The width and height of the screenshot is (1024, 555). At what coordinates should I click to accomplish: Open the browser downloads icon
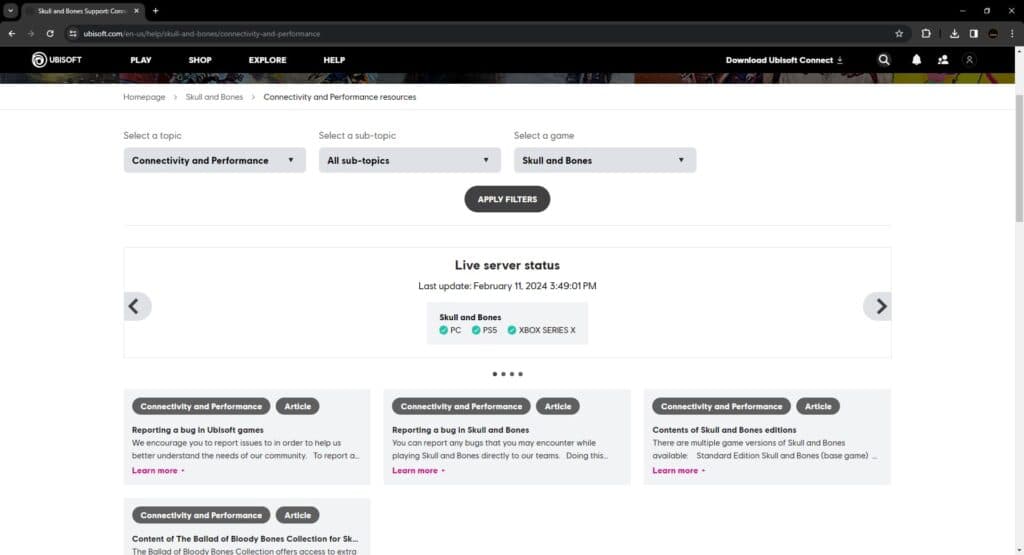954,33
